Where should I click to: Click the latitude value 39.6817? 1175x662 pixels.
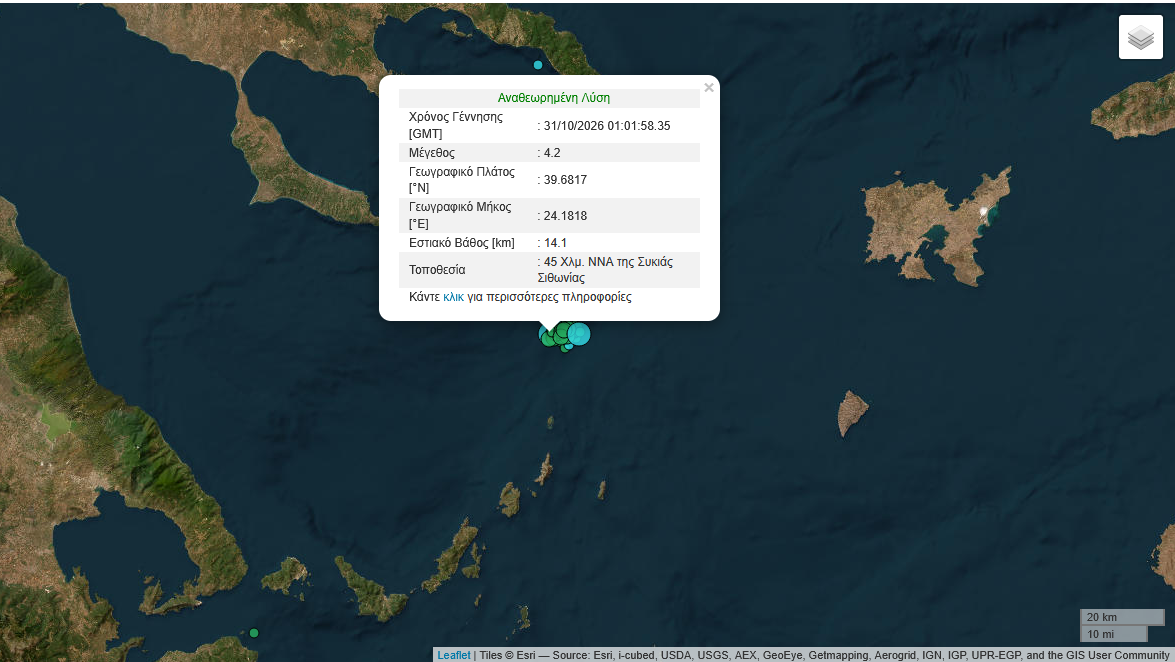point(565,180)
